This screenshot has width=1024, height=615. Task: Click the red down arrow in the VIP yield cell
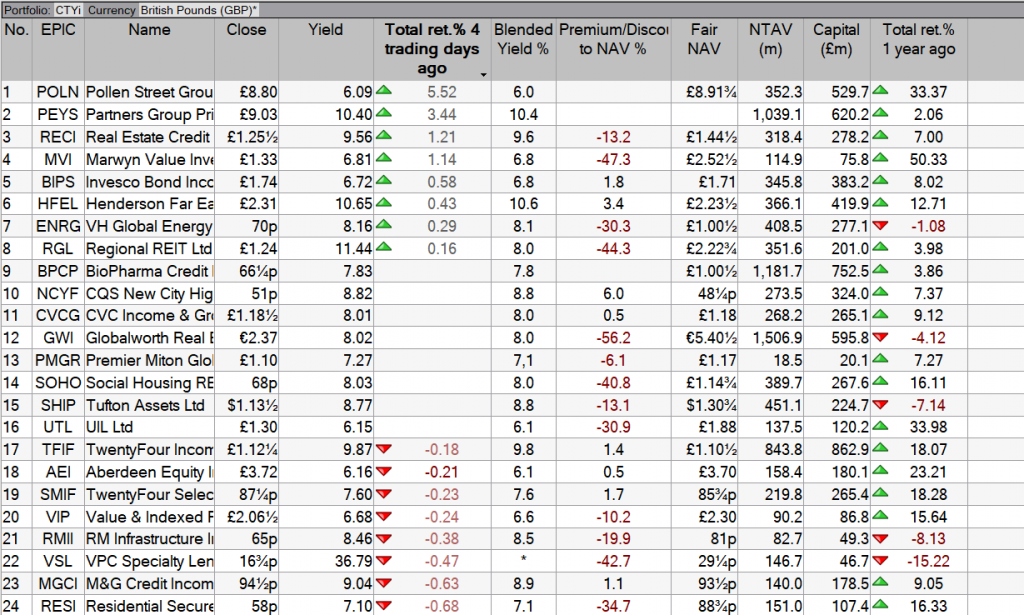coord(384,516)
